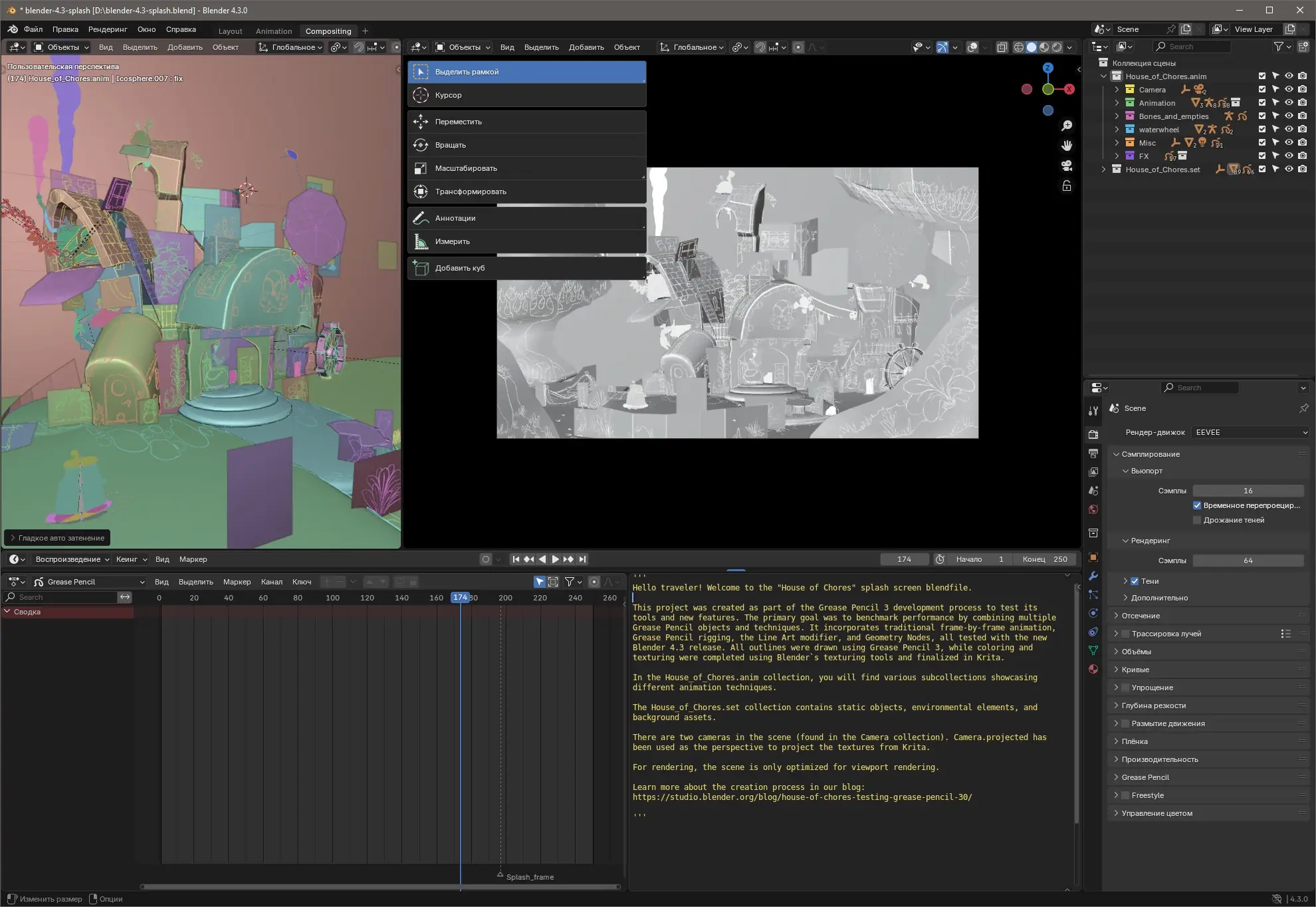Click the viewport samples field showing 16

[x=1248, y=491]
